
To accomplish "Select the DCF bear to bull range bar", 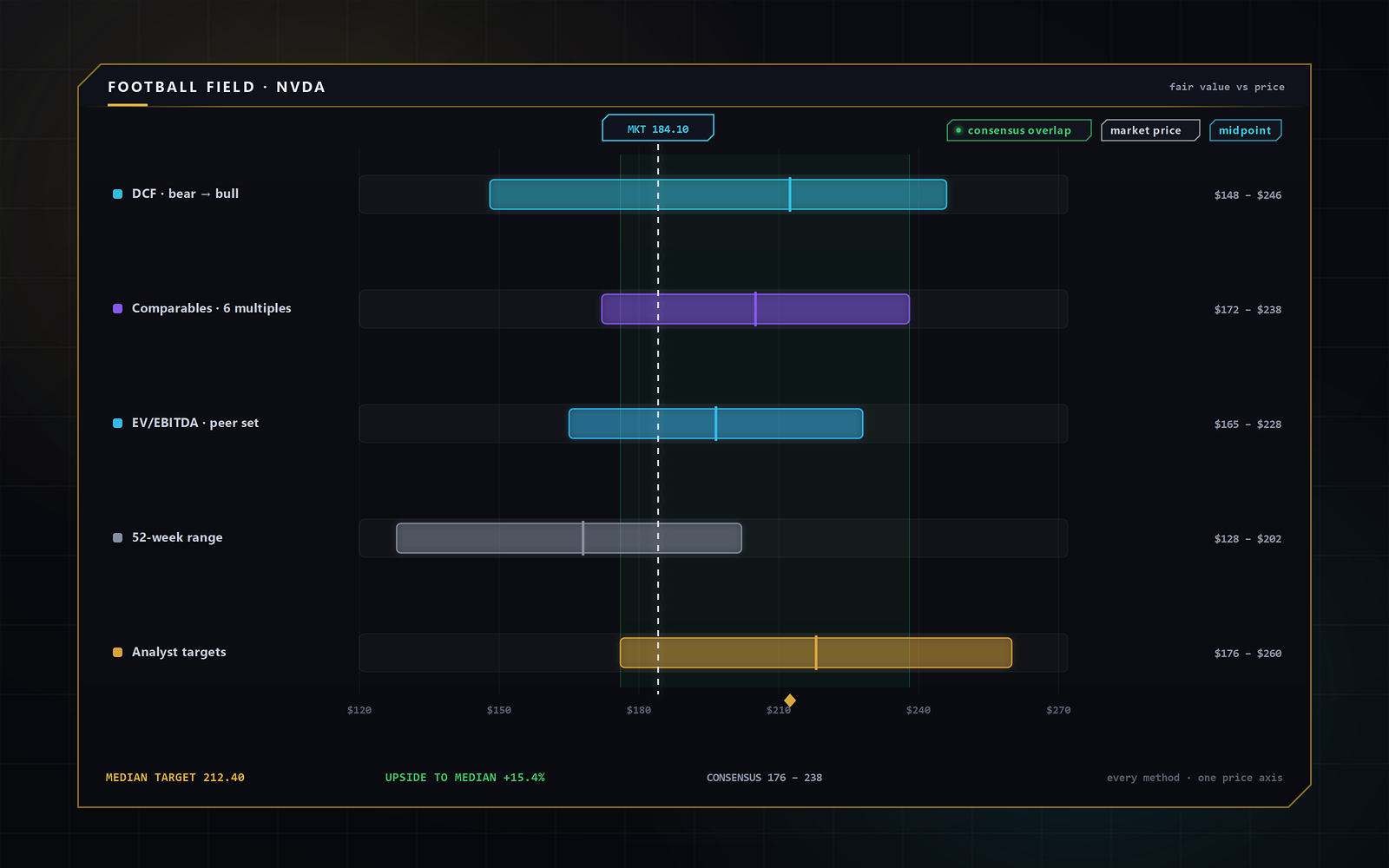I will 718,194.
